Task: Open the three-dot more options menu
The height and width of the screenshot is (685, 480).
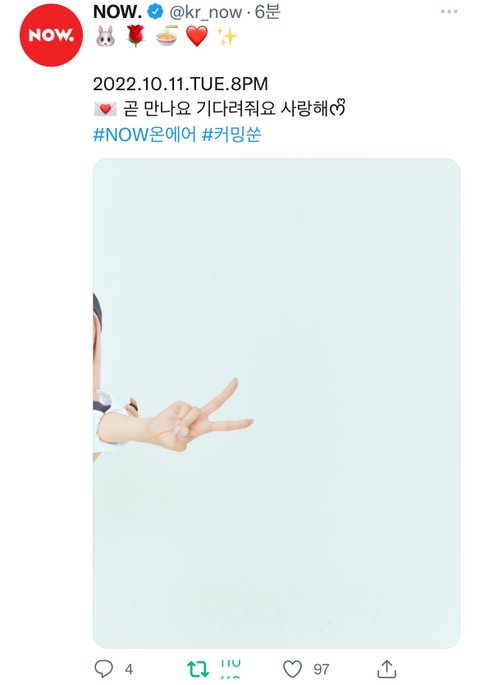Action: tap(449, 12)
